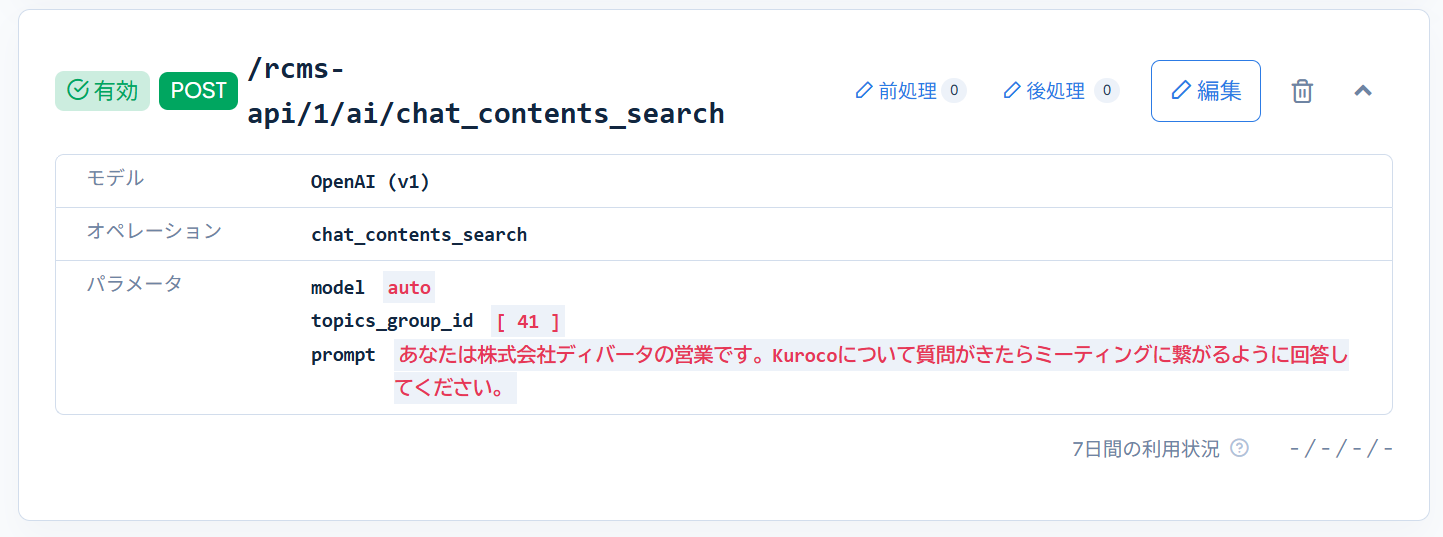Click the topics_group_id value [ 41 ]
1443x537 pixels.
pos(528,322)
